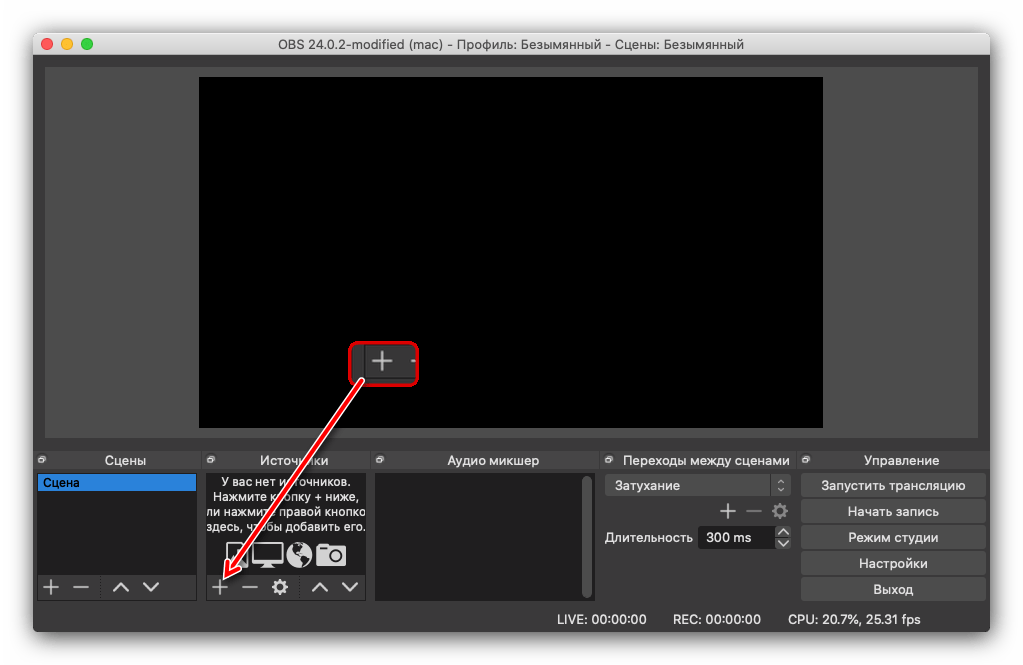This screenshot has height=665, width=1023.
Task: Click Начать запись button
Action: 893,512
